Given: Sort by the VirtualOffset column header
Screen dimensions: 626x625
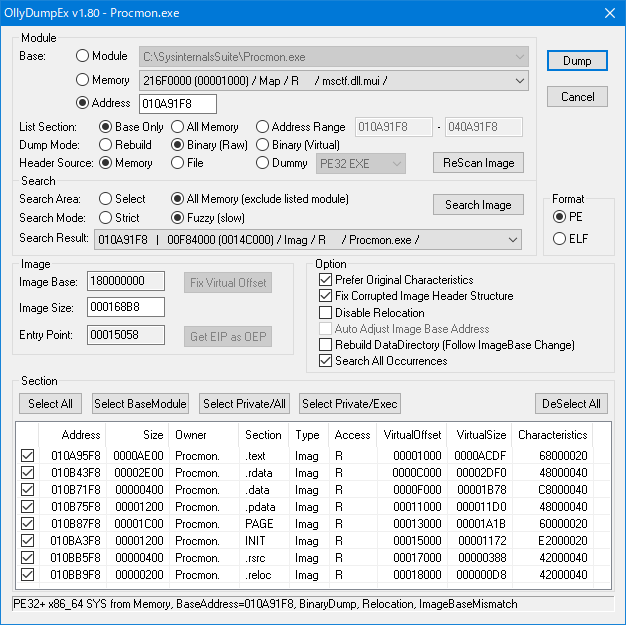Looking at the screenshot, I should [x=411, y=435].
